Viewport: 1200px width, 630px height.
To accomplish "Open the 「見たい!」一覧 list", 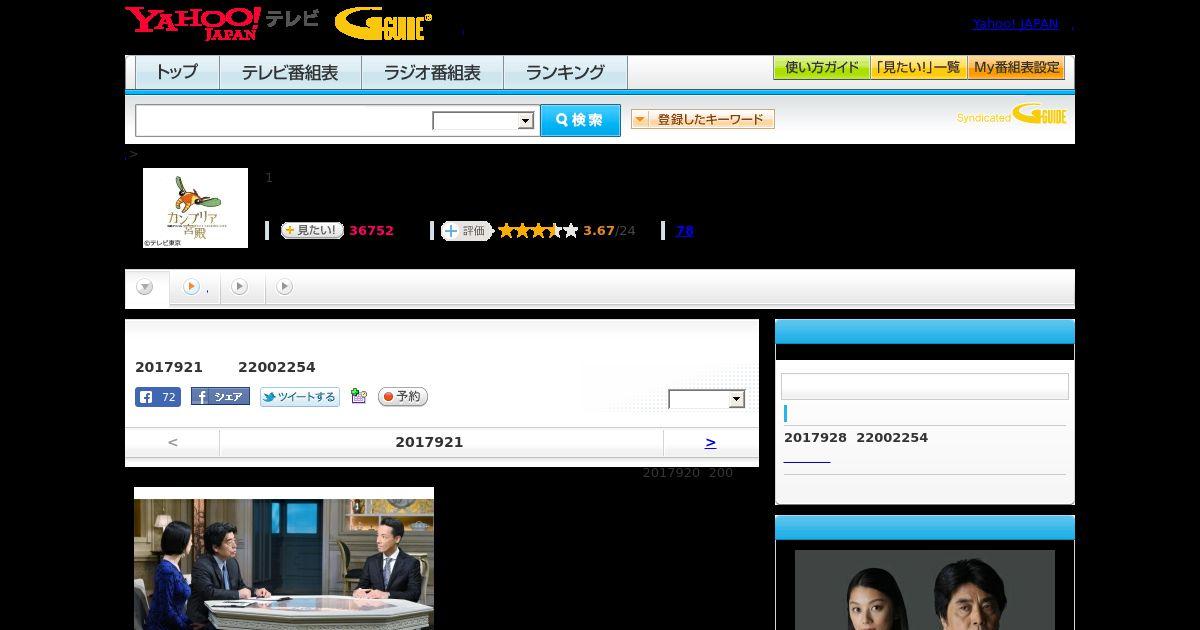I will click(x=918, y=68).
